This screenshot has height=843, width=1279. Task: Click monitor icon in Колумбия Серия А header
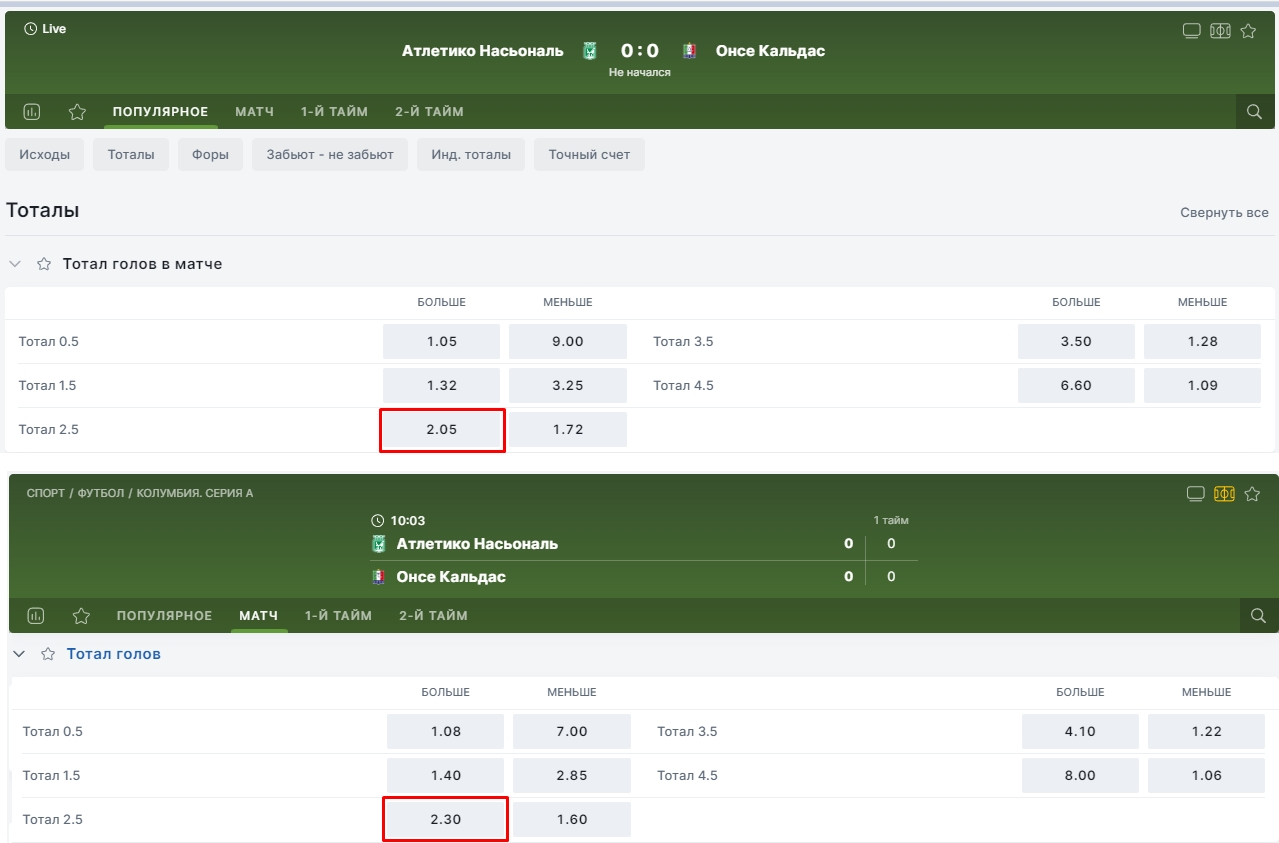[x=1195, y=493]
